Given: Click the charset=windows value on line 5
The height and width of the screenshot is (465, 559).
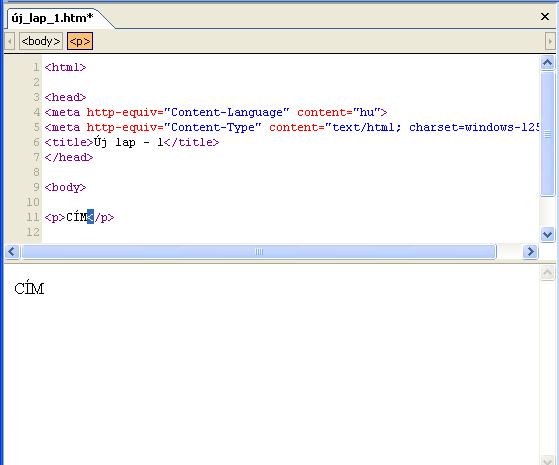Looking at the screenshot, I should coord(474,127).
